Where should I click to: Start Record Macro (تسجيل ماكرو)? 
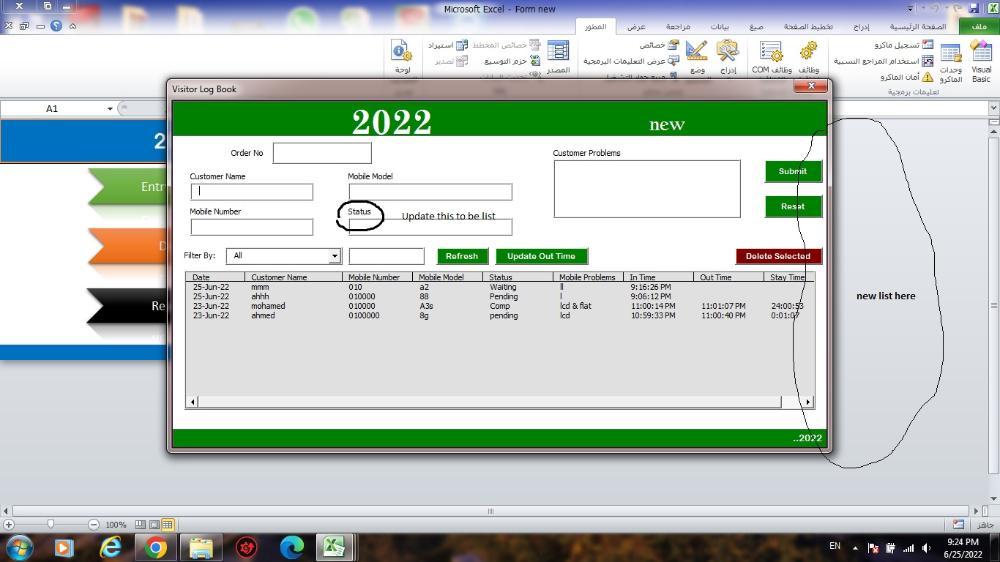[904, 45]
